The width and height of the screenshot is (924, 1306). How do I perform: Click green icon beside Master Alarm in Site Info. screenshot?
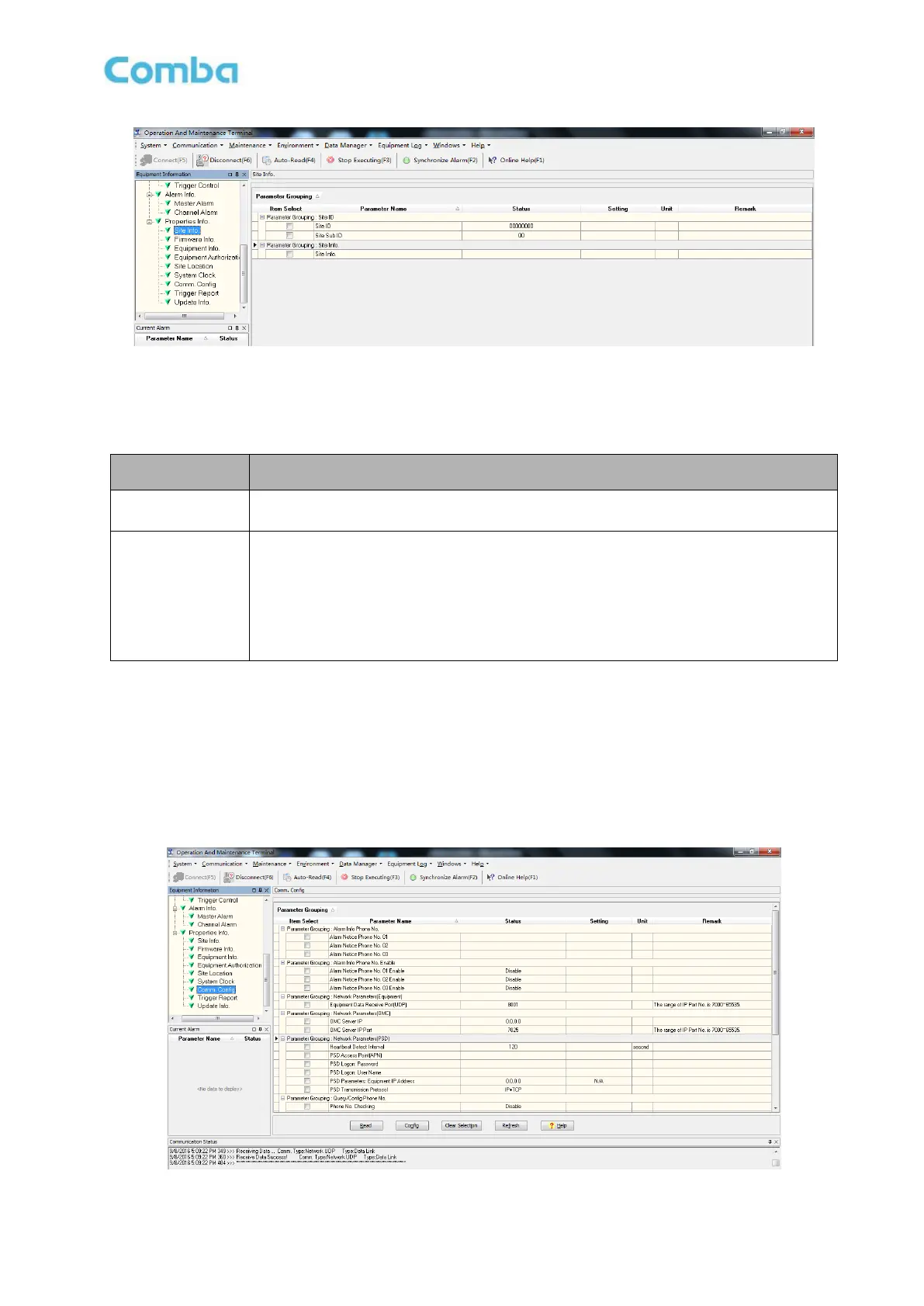[x=168, y=203]
